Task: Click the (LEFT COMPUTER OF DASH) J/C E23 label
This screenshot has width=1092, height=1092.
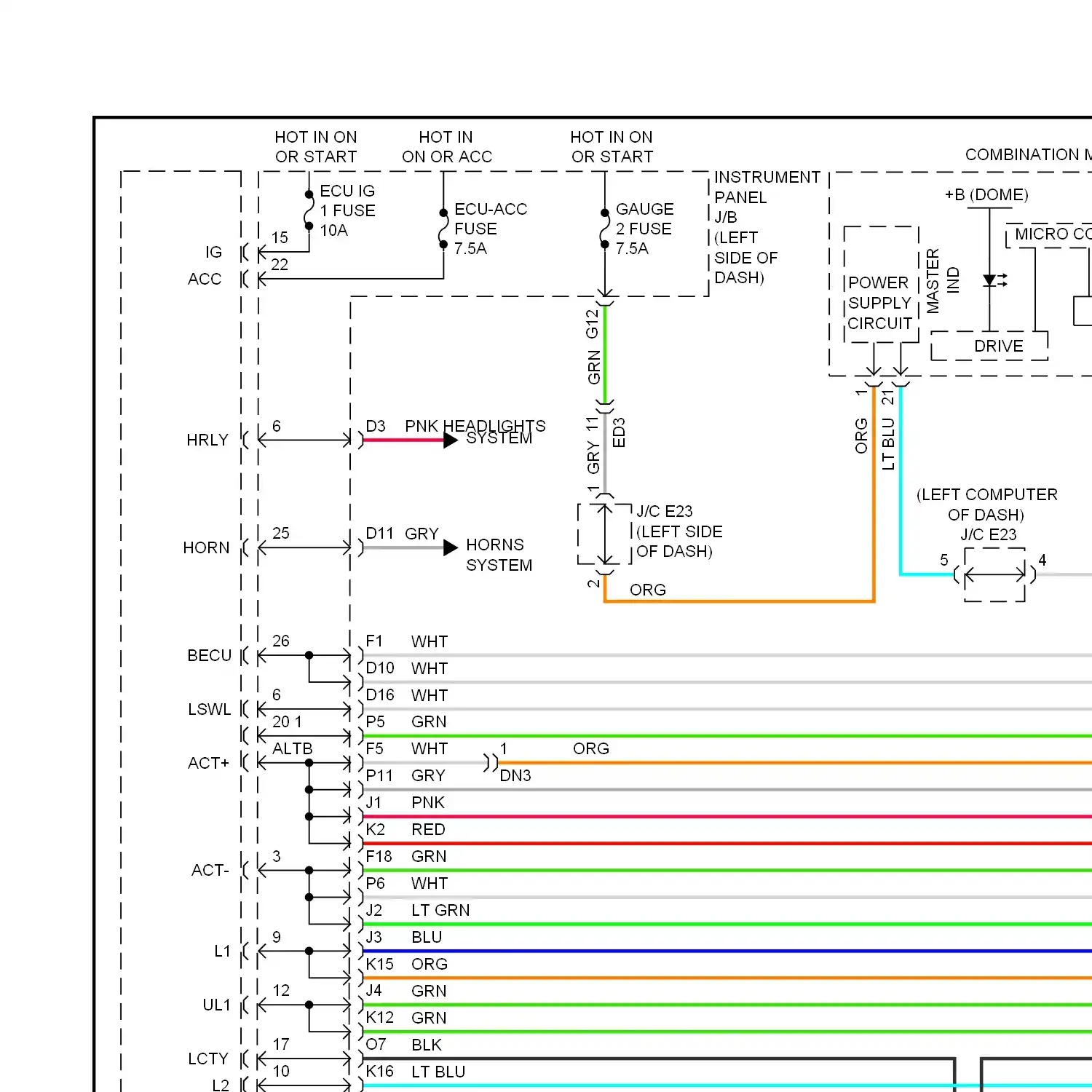Action: pos(987,515)
